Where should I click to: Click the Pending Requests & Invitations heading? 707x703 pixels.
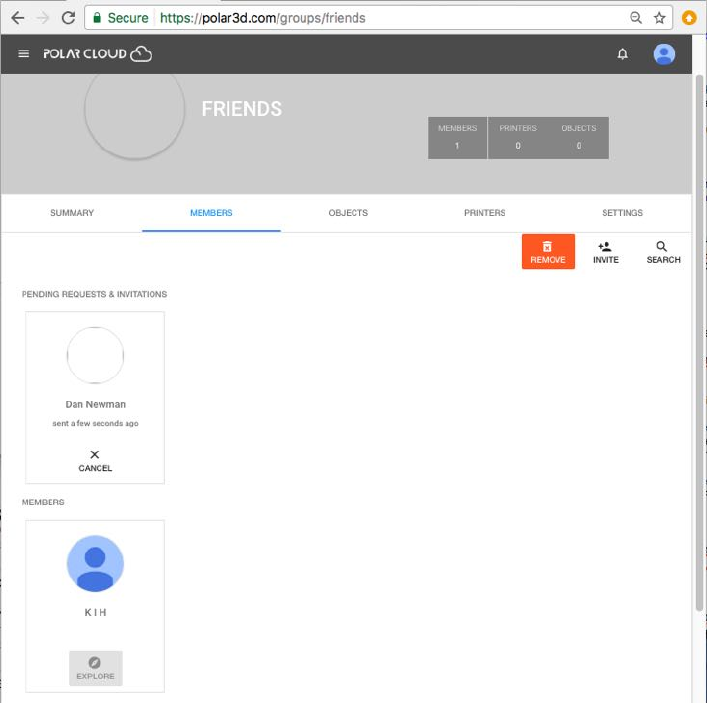click(x=94, y=294)
